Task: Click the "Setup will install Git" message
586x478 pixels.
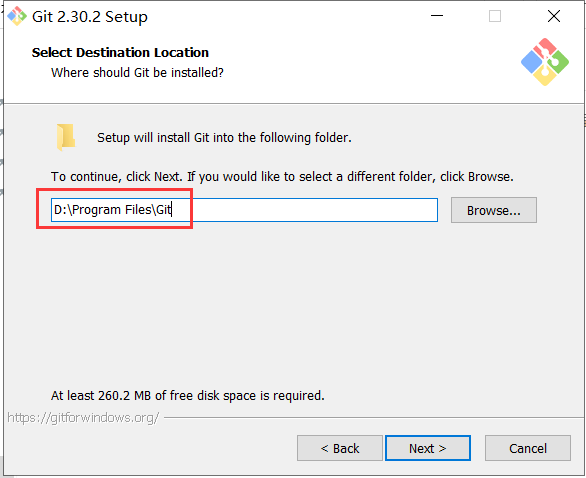Action: point(224,138)
